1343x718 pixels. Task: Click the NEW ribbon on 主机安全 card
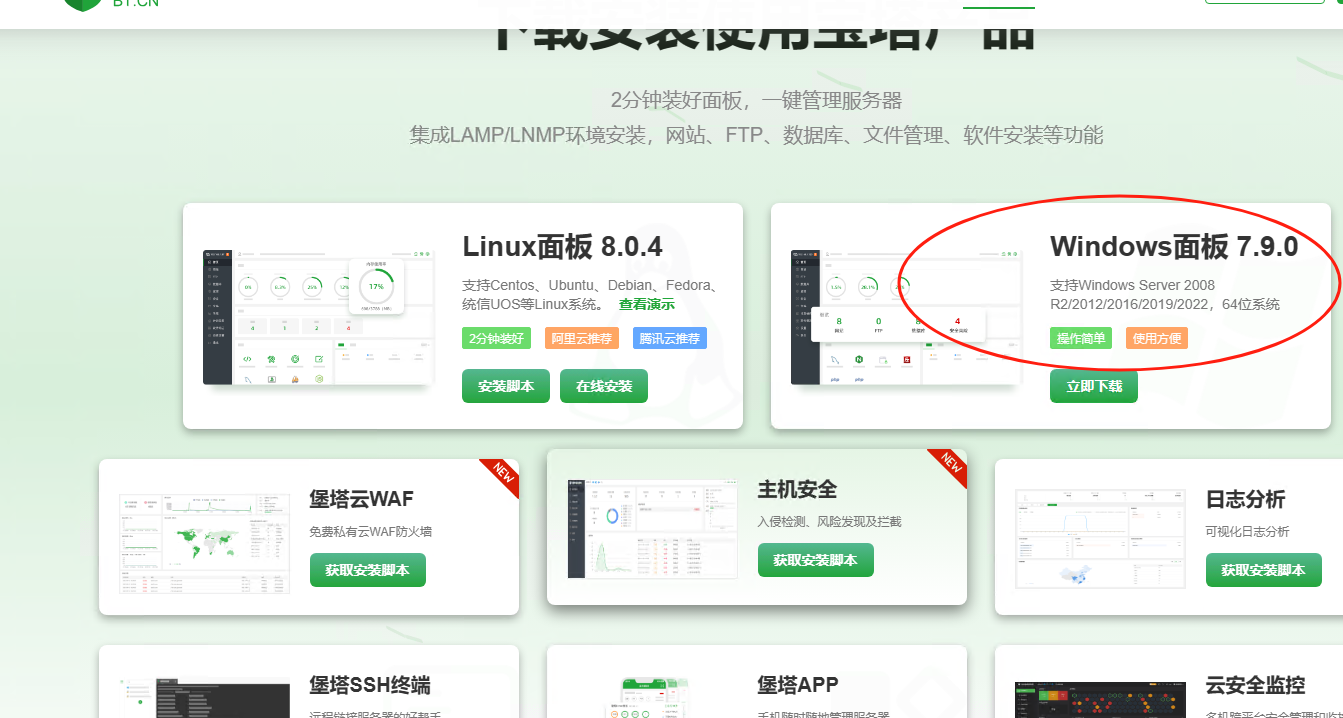tap(949, 466)
